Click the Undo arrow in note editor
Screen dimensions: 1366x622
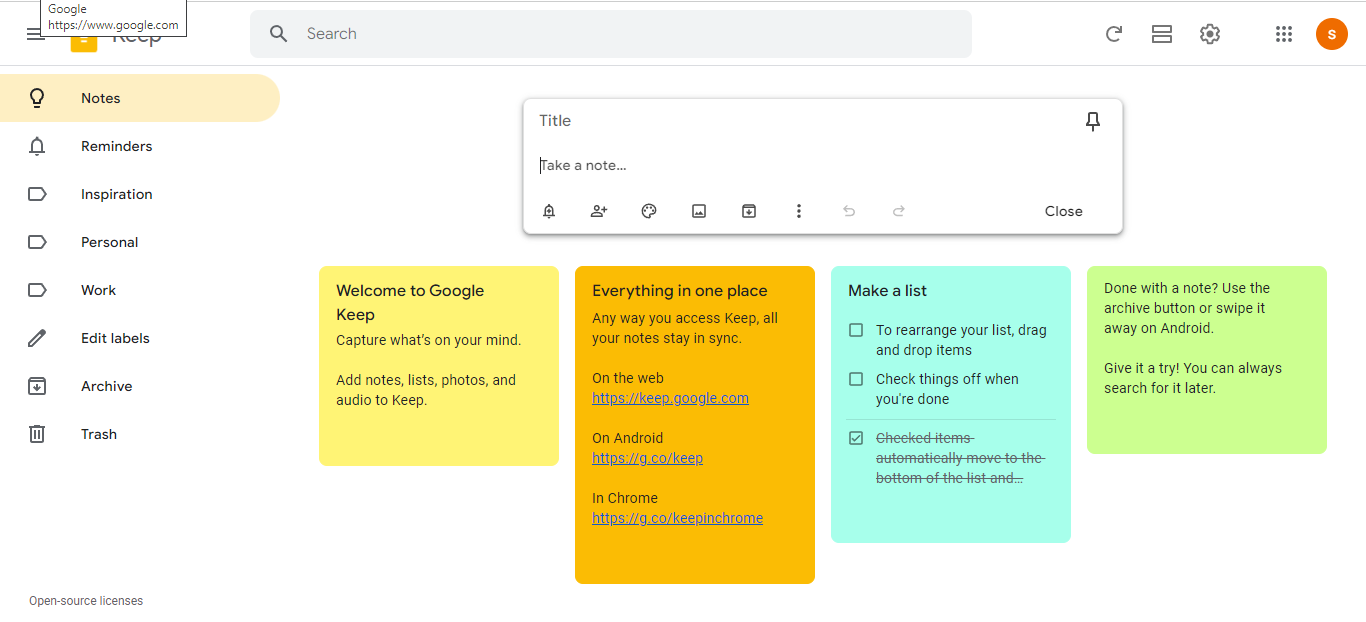[849, 211]
